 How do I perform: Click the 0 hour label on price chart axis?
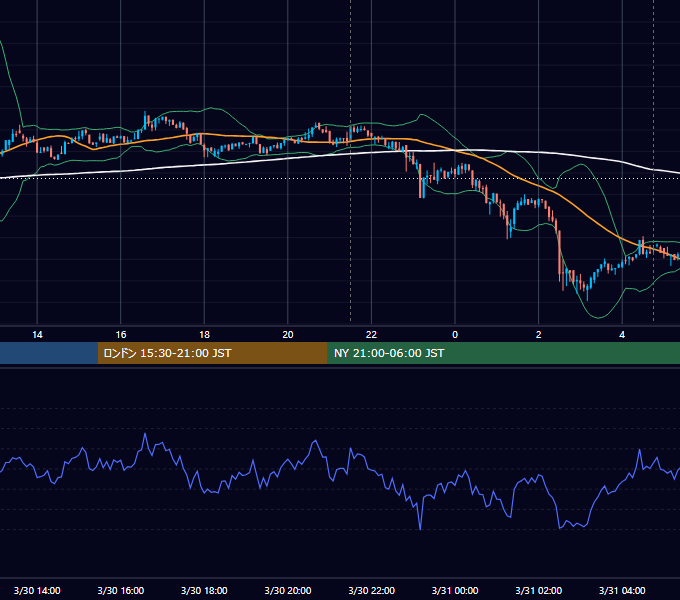click(x=455, y=335)
